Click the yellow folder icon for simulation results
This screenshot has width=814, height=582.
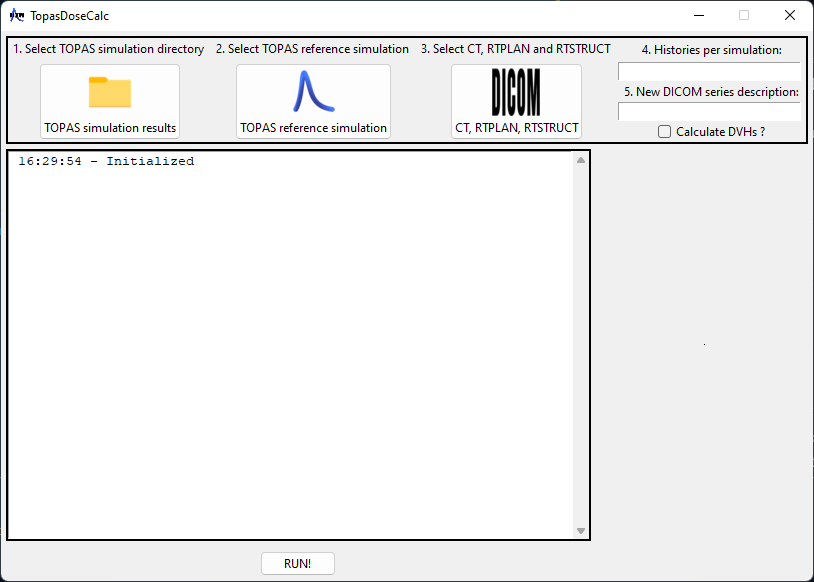click(109, 92)
